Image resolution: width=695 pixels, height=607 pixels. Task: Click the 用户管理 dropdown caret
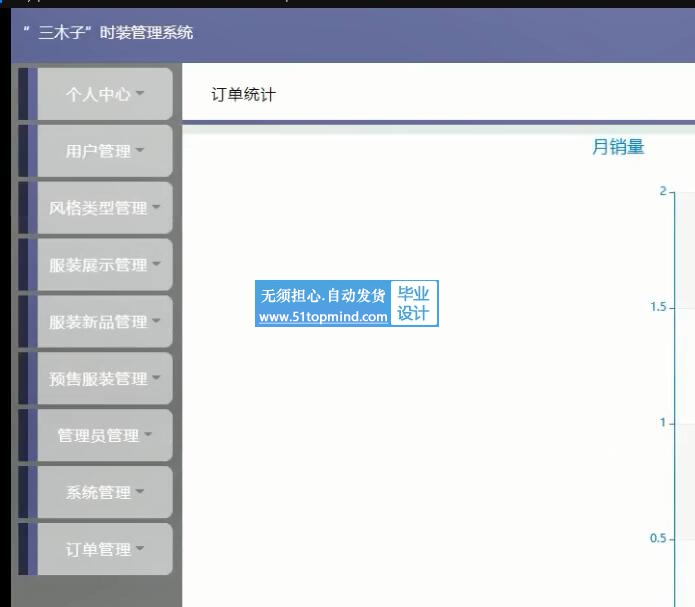click(x=140, y=151)
